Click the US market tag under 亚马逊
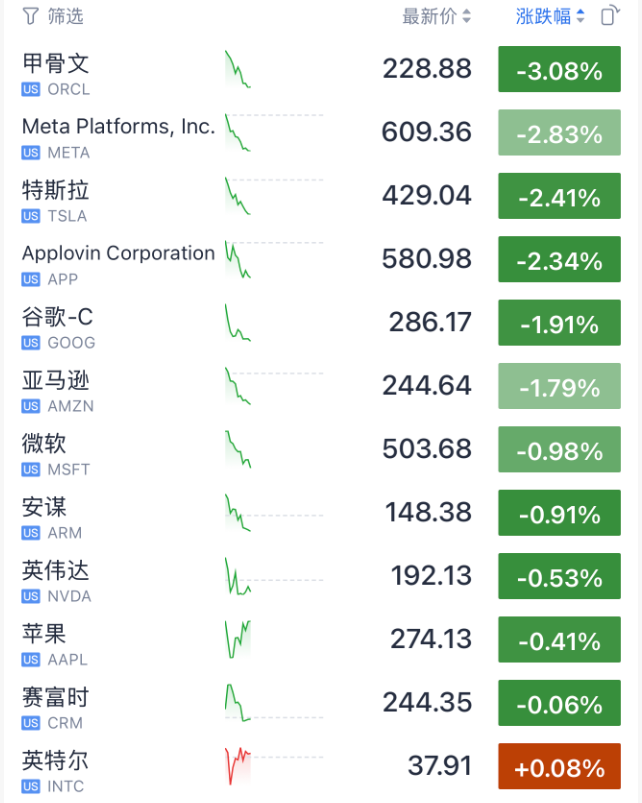The image size is (642, 803). [31, 406]
